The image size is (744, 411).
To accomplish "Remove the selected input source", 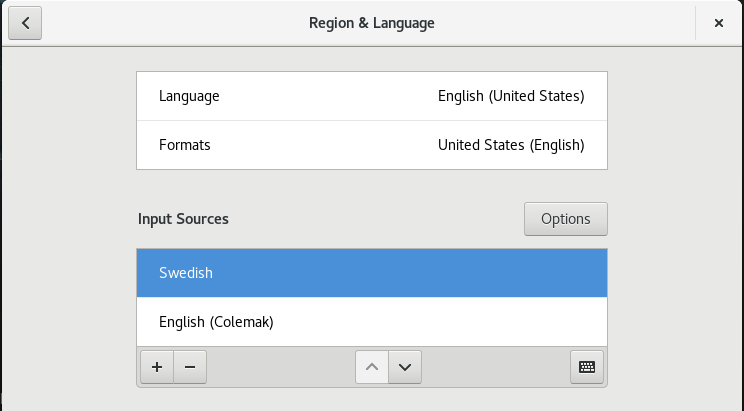I will 190,367.
